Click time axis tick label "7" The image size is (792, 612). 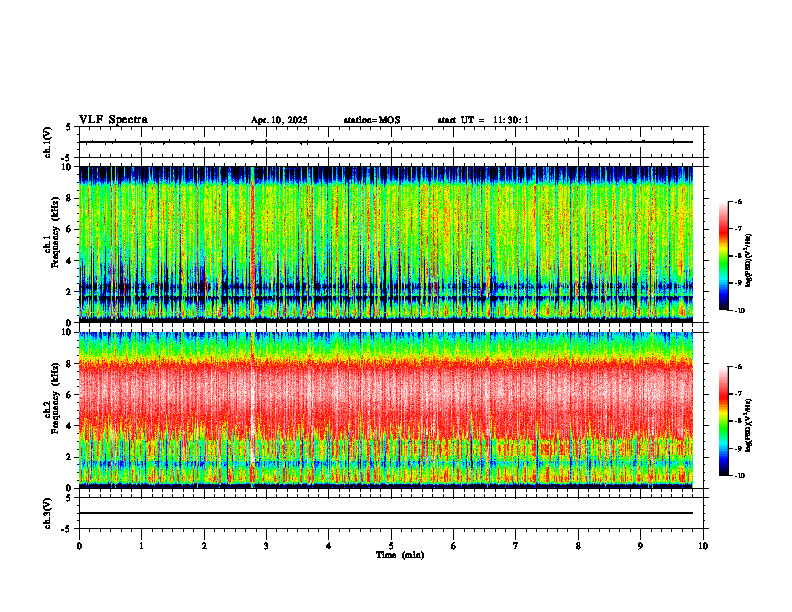click(516, 546)
